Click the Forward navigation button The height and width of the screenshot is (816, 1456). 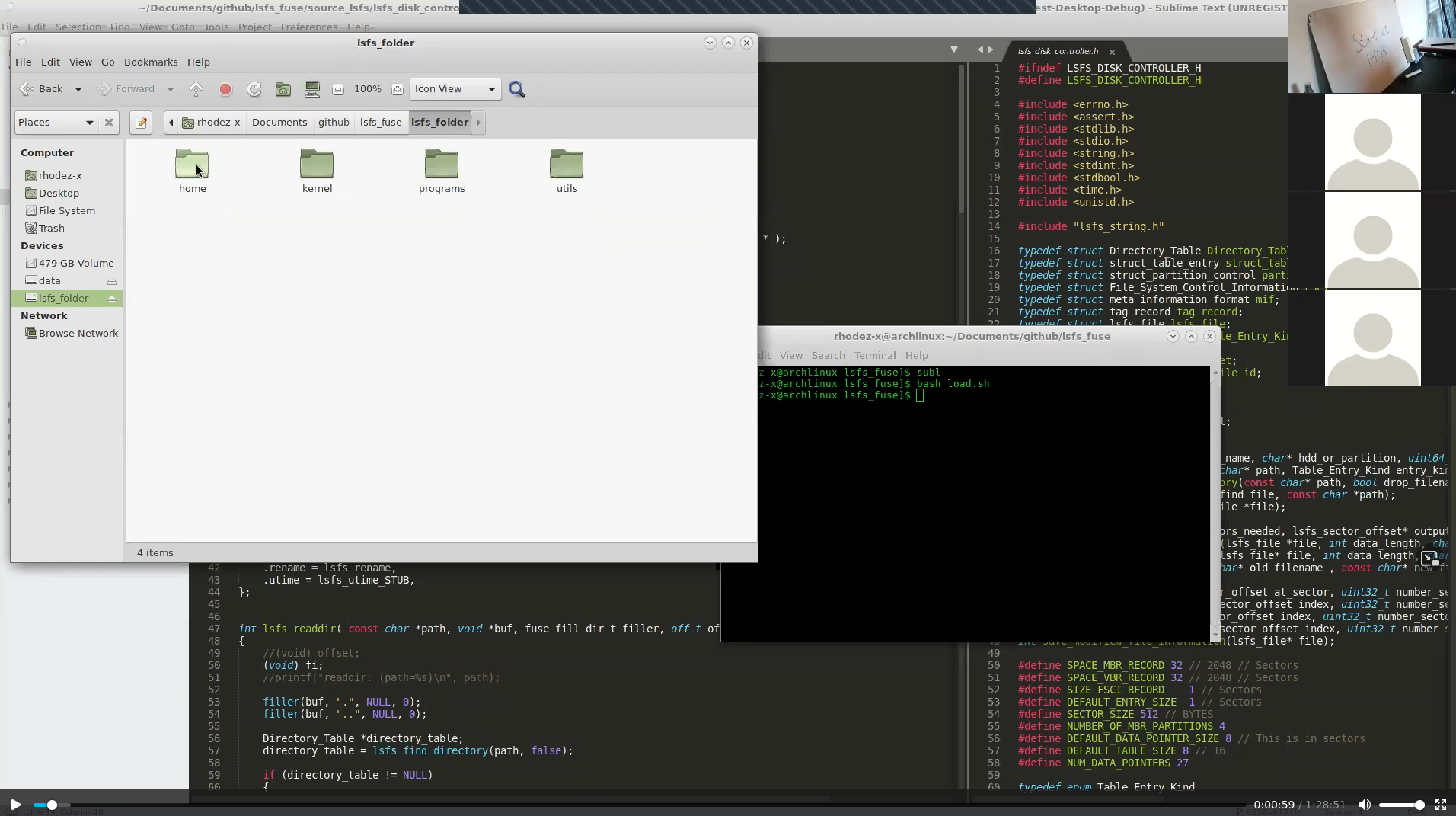coord(126,89)
